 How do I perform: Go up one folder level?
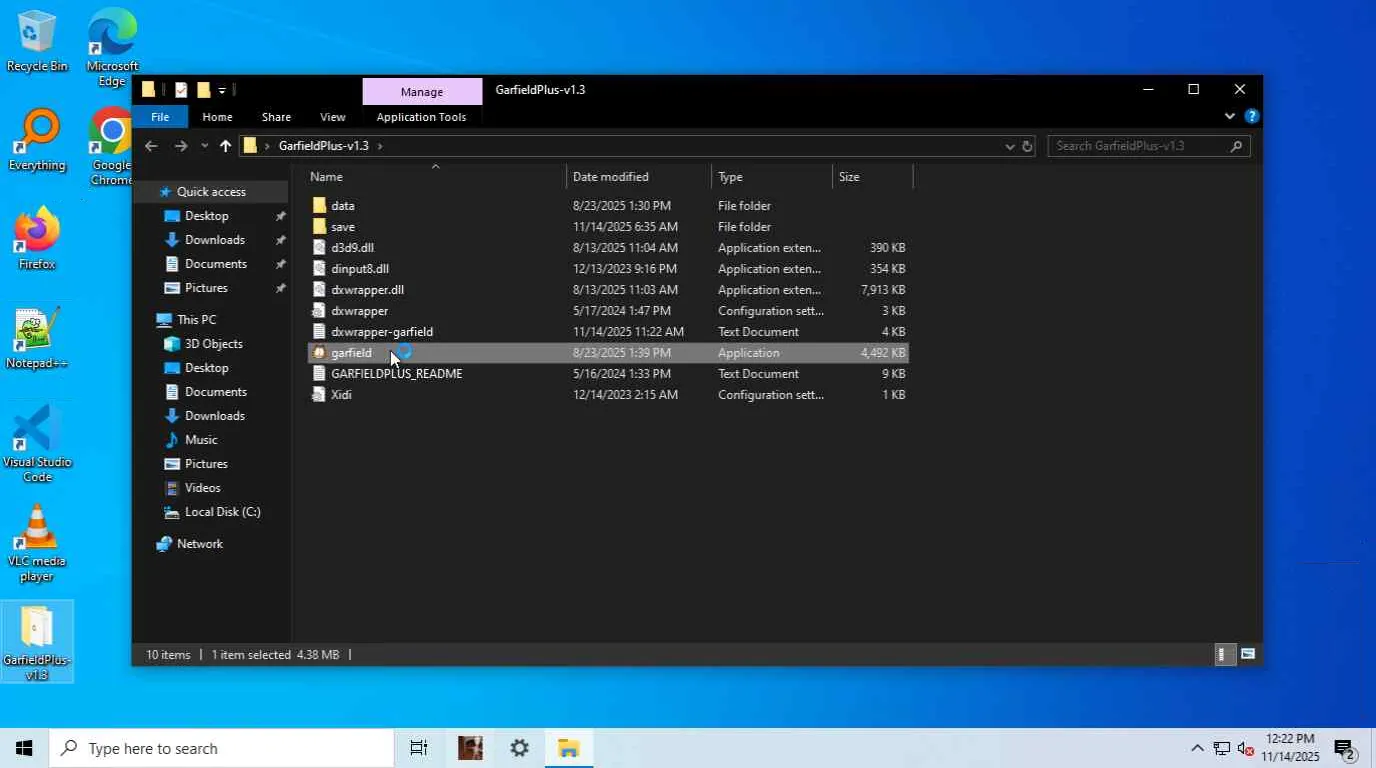tap(225, 146)
